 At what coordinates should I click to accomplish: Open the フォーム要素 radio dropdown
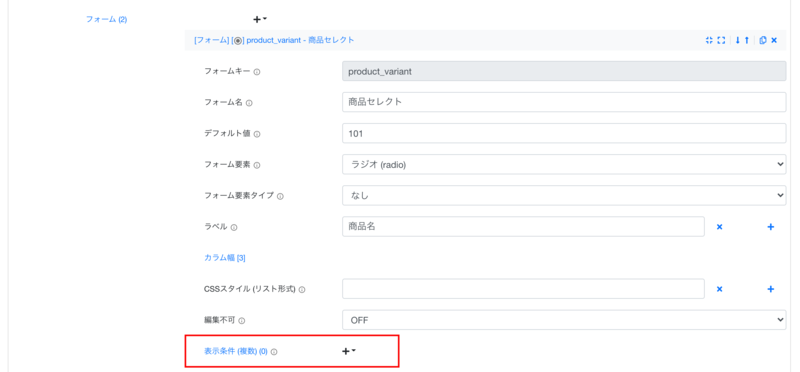[x=564, y=164]
